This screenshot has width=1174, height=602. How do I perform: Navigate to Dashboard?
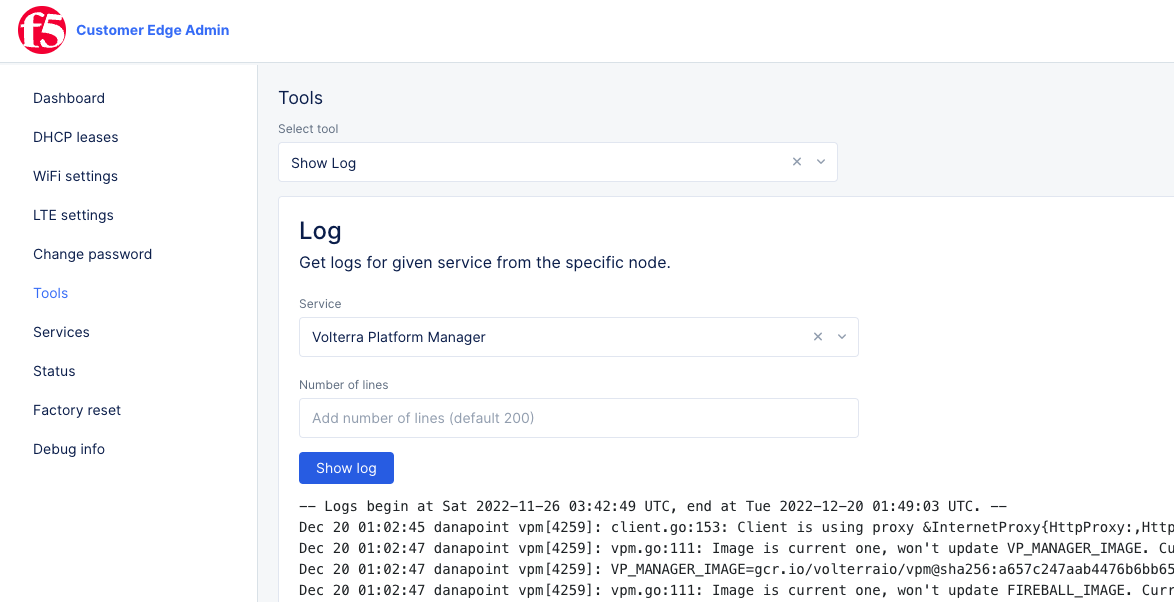pos(69,98)
